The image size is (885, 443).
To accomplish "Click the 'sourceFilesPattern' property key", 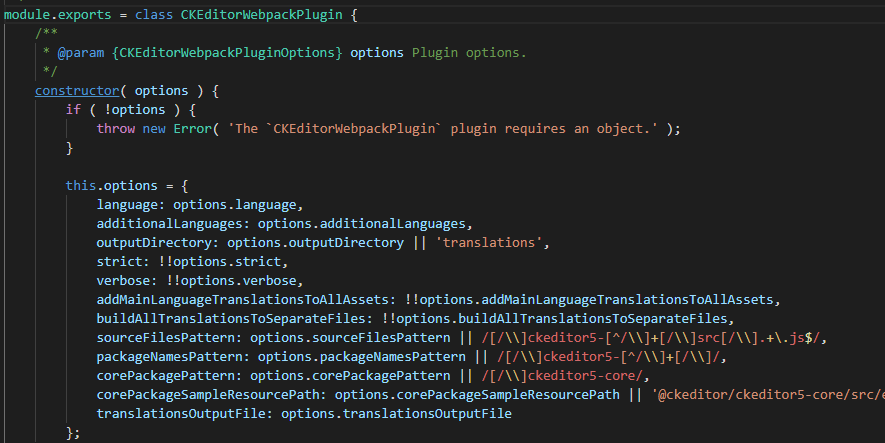I will click(x=165, y=338).
